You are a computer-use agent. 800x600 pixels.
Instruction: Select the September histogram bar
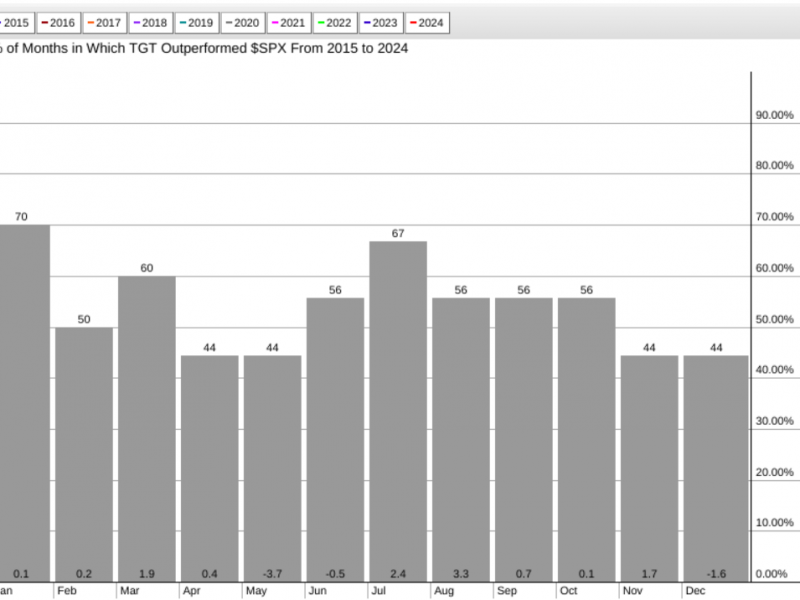pyautogui.click(x=523, y=440)
